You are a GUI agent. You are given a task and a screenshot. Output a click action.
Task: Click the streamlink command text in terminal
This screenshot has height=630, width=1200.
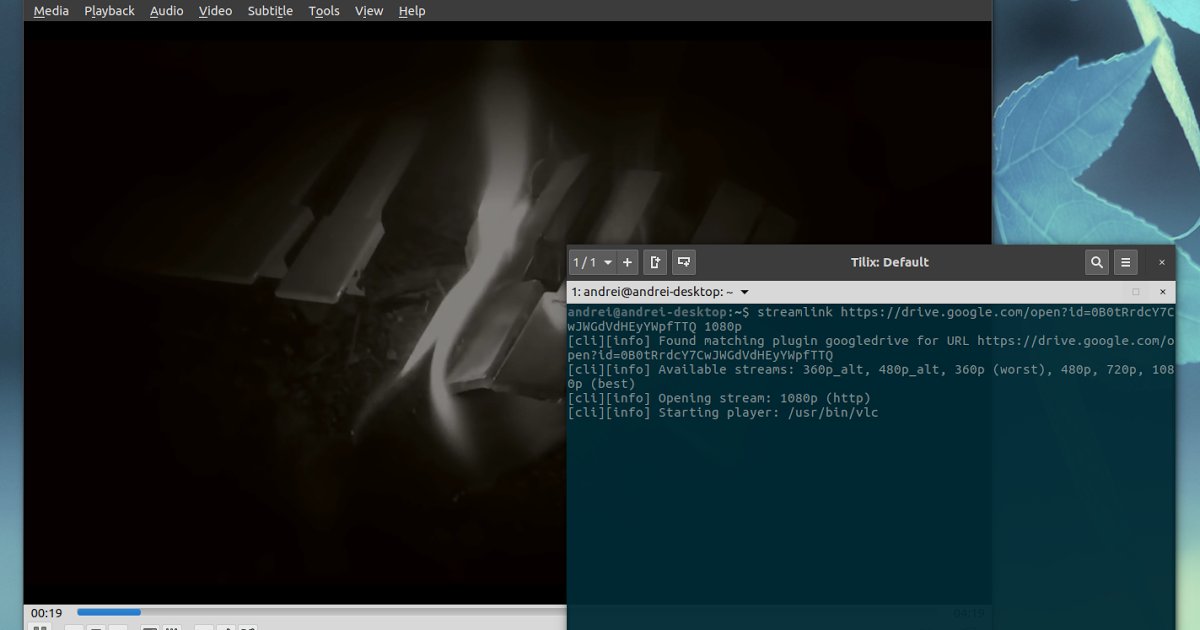click(x=870, y=319)
